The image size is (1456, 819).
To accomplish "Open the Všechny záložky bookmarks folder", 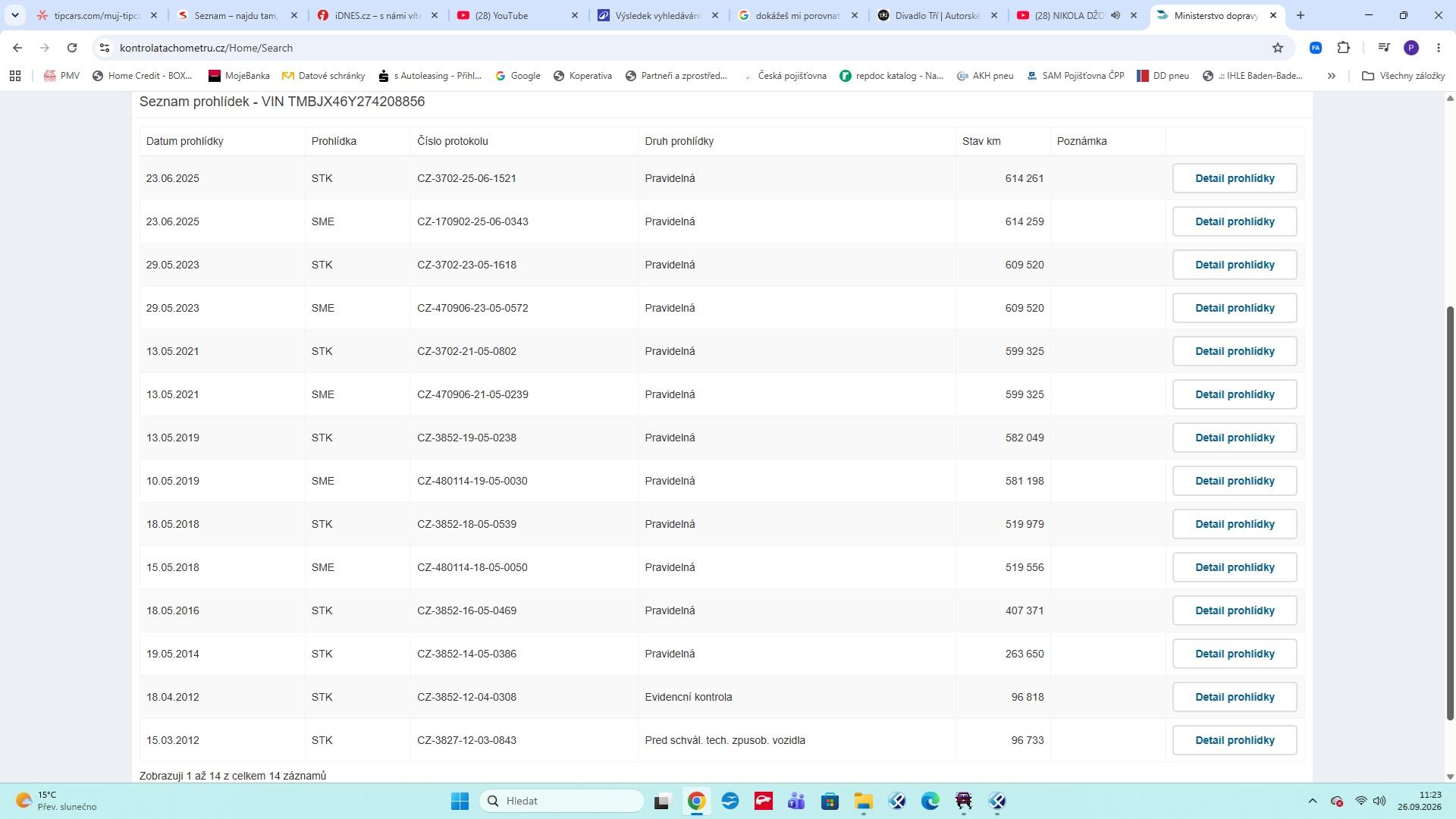I will (x=1404, y=76).
